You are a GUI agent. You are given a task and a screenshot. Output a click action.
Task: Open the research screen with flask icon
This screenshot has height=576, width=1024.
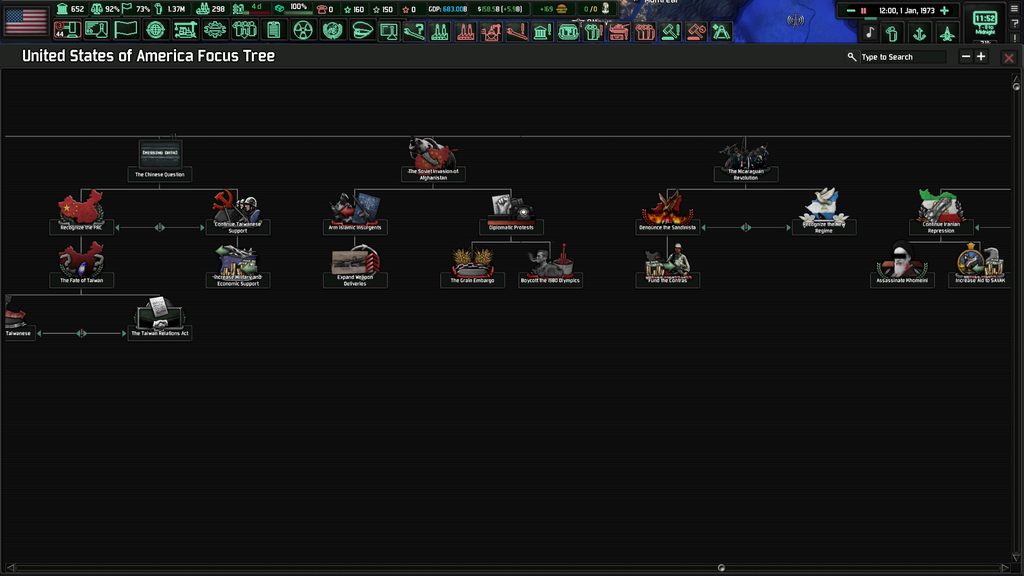pyautogui.click(x=96, y=30)
